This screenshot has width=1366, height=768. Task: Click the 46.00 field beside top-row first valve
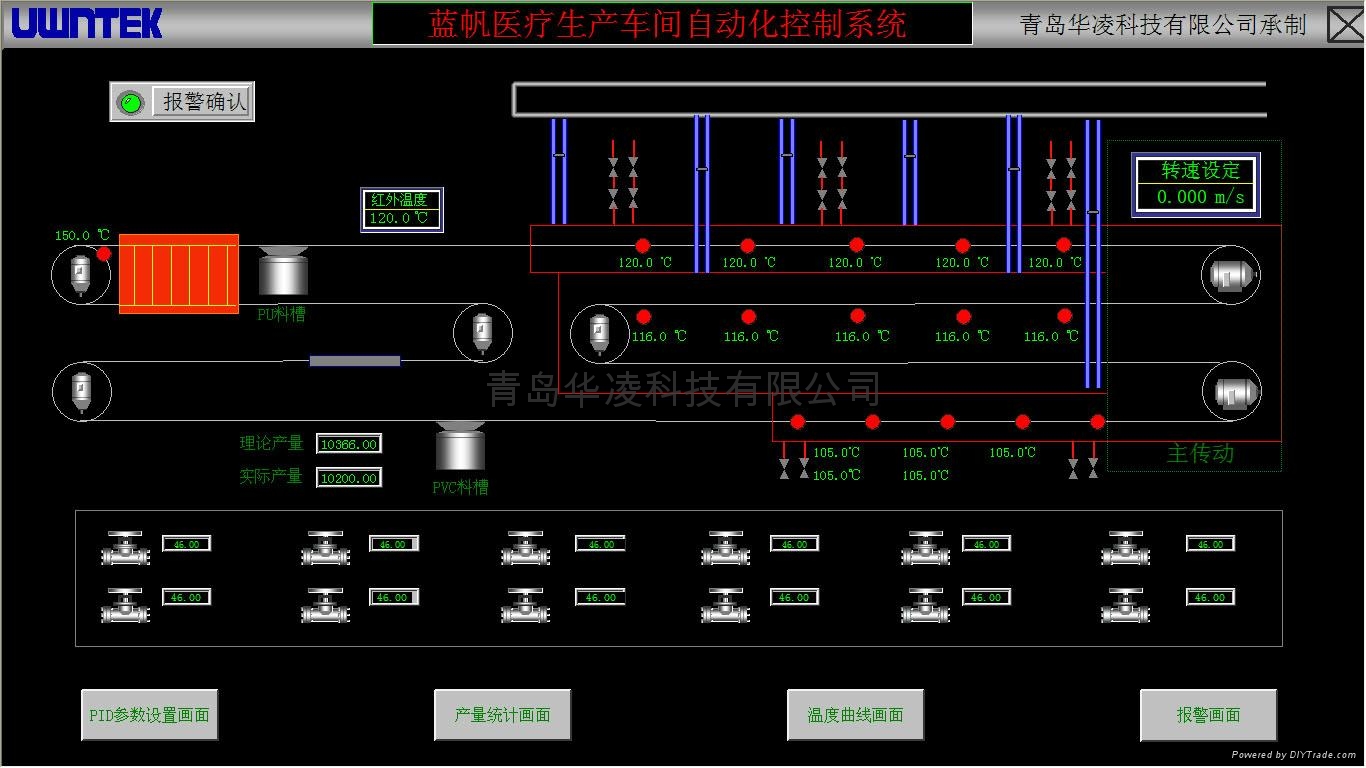click(x=187, y=544)
